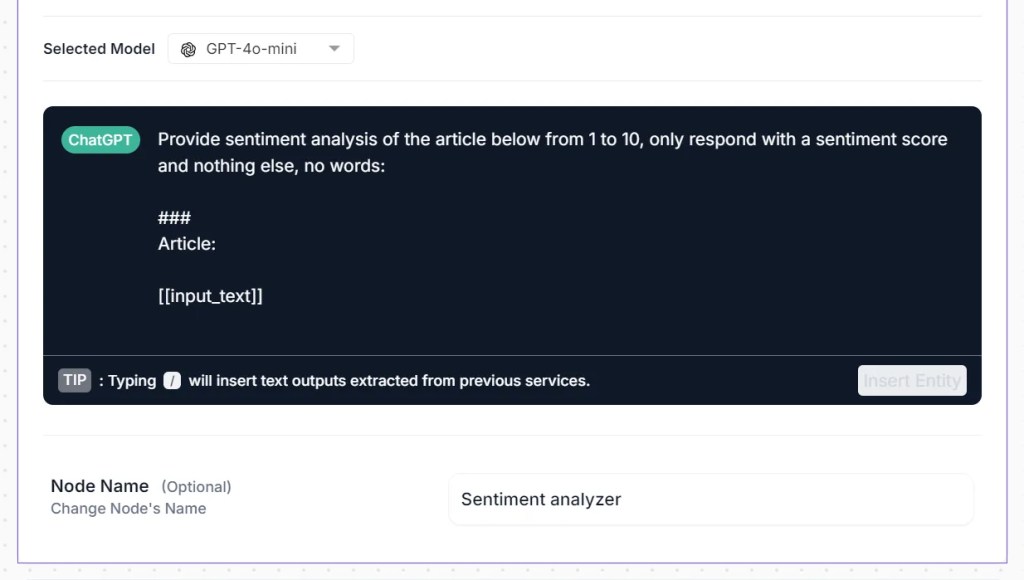Click the Change Node's Name link text
Screen dimensions: 1024x580
click(128, 508)
